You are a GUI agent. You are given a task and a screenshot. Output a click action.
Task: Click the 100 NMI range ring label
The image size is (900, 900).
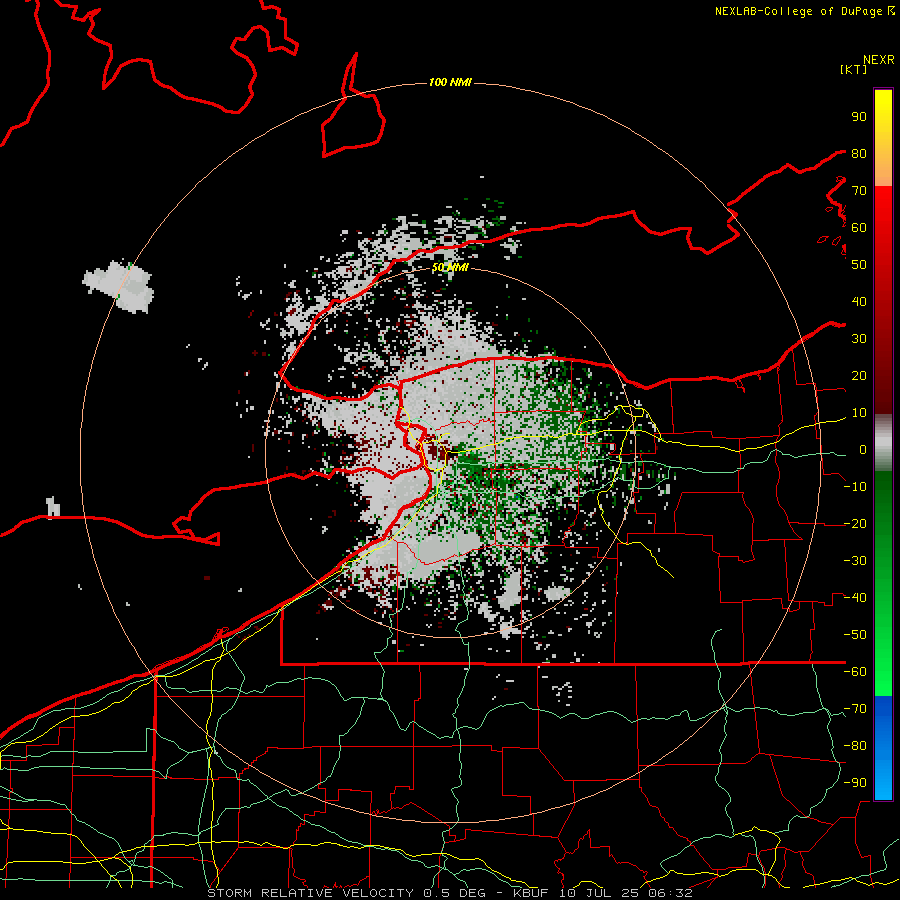tap(450, 83)
